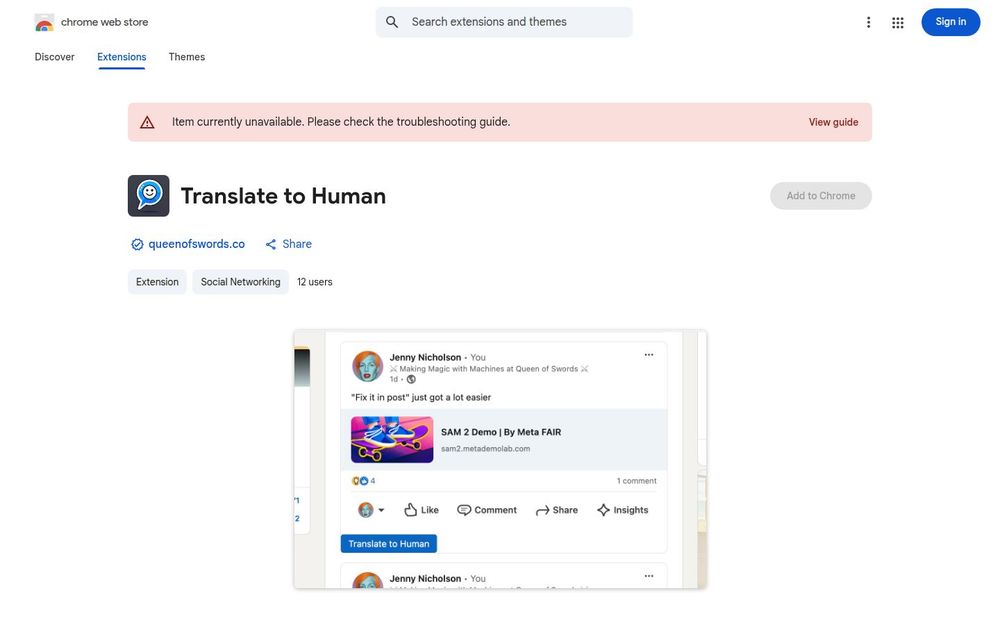Click the 'Translate to Human' title heading
Screen dimensions: 1000x625
pyautogui.click(x=283, y=196)
